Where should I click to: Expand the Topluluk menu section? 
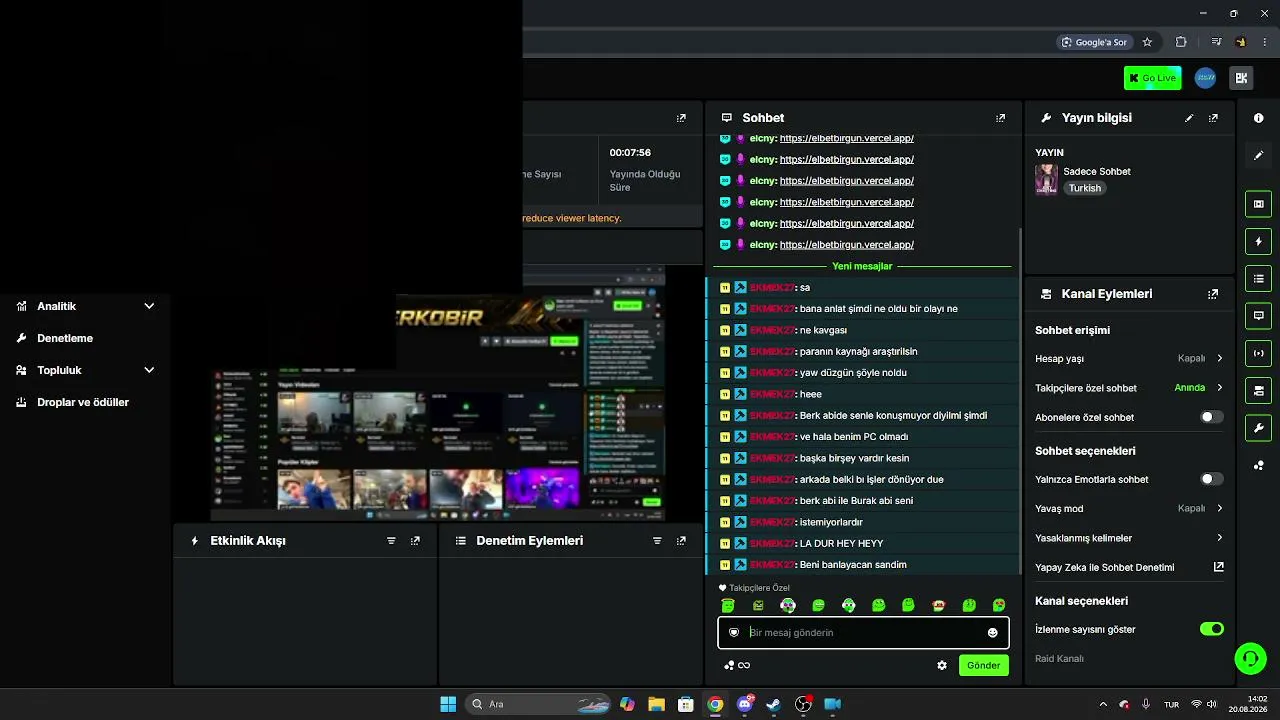(149, 370)
